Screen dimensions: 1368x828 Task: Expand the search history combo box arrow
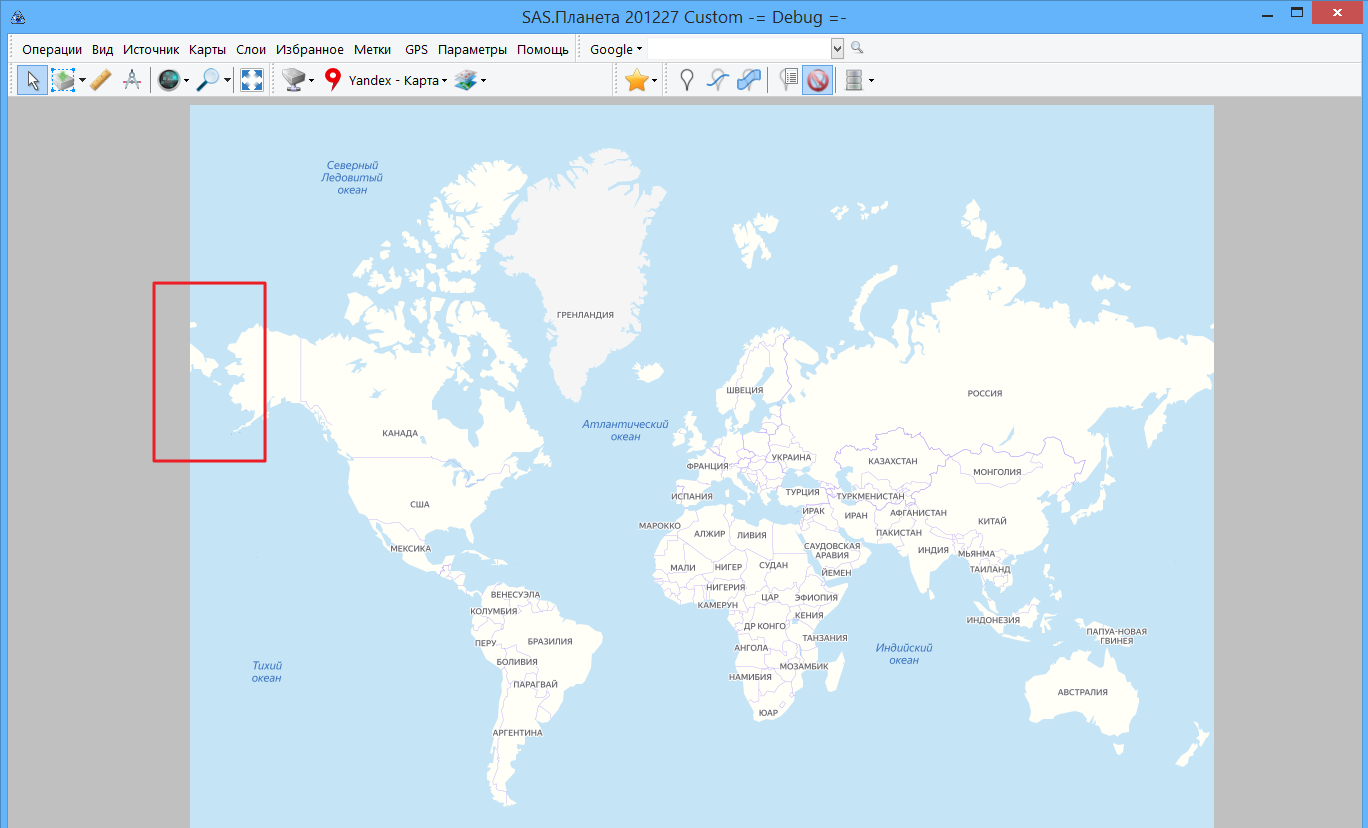pyautogui.click(x=837, y=49)
